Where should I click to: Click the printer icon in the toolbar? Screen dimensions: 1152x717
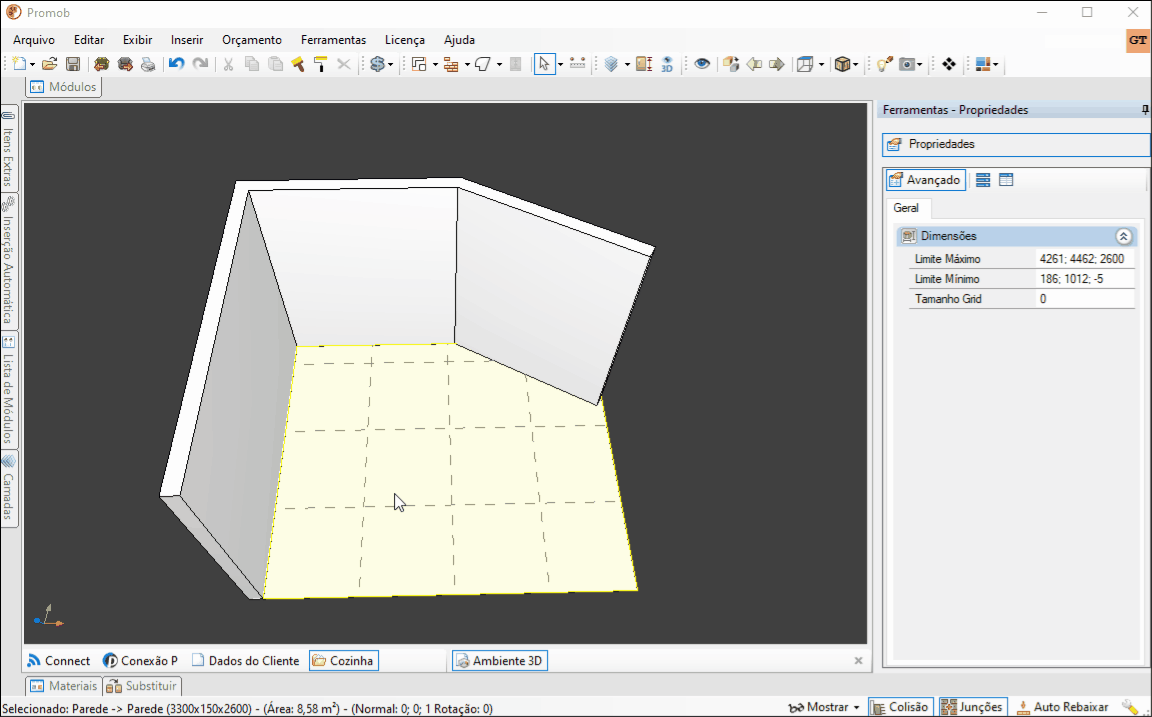(x=148, y=65)
